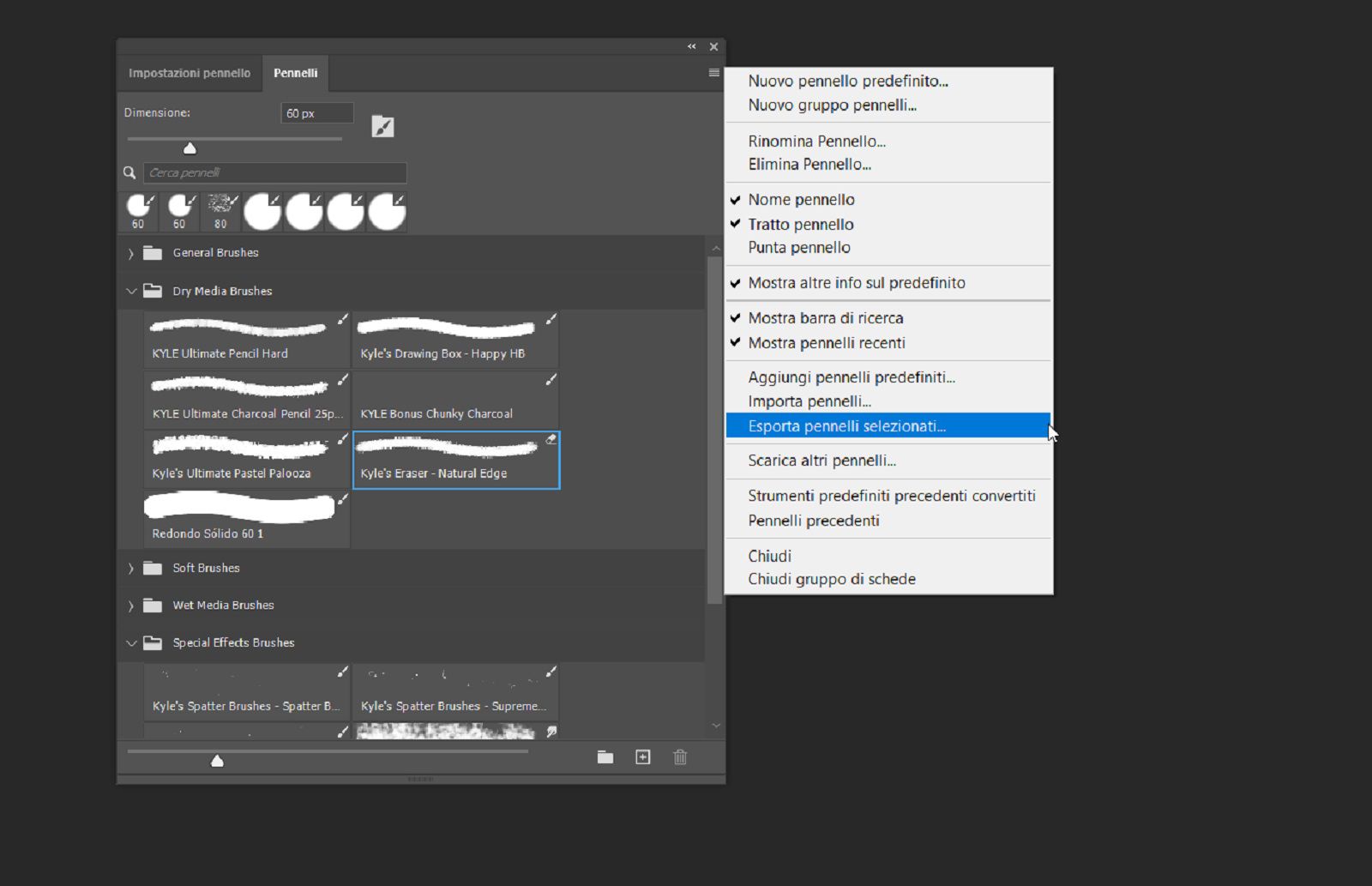This screenshot has height=886, width=1372.
Task: Select Elimina Pennello menu entry
Action: 888,165
